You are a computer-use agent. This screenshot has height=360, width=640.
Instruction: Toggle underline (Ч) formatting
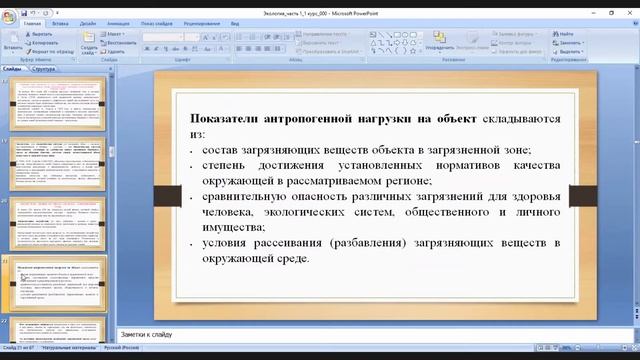pyautogui.click(x=166, y=49)
